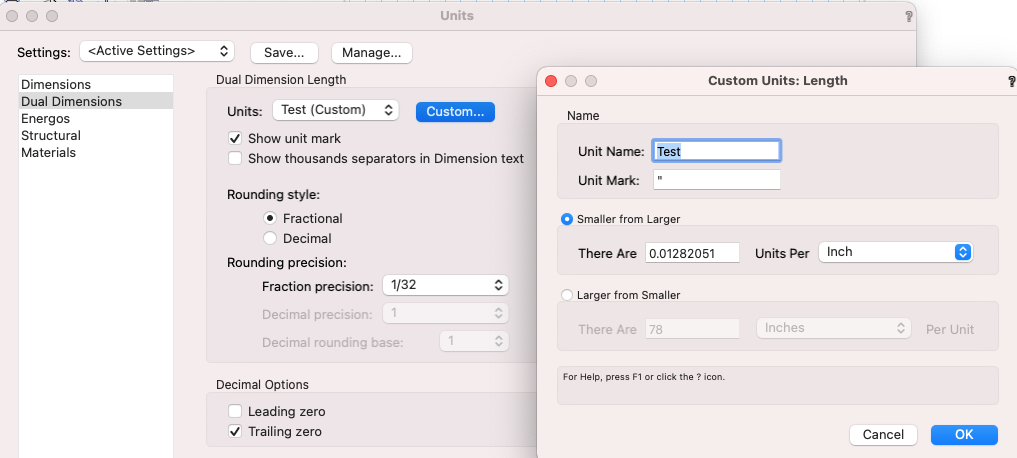Select the Fractional rounding style

[x=270, y=218]
